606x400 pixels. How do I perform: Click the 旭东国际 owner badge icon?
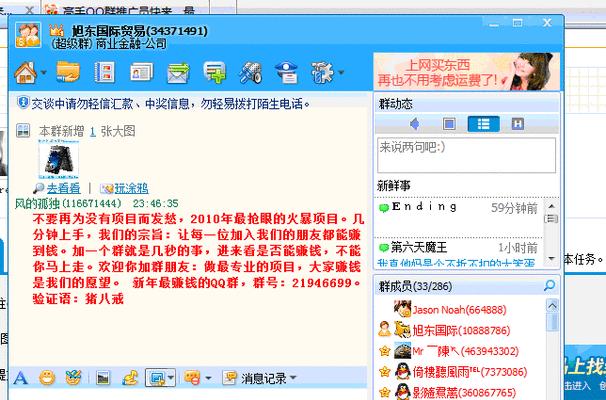[x=385, y=329]
